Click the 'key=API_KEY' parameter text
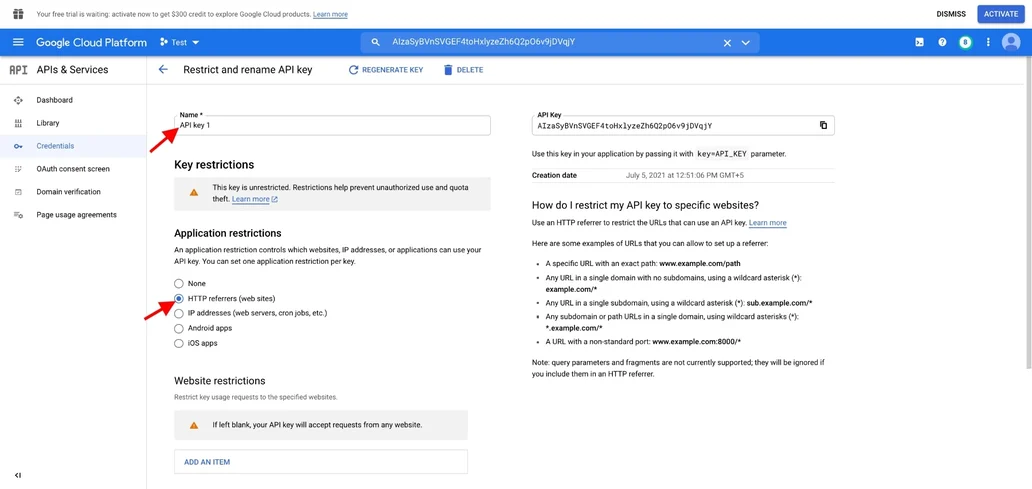1032x489 pixels. pos(722,154)
